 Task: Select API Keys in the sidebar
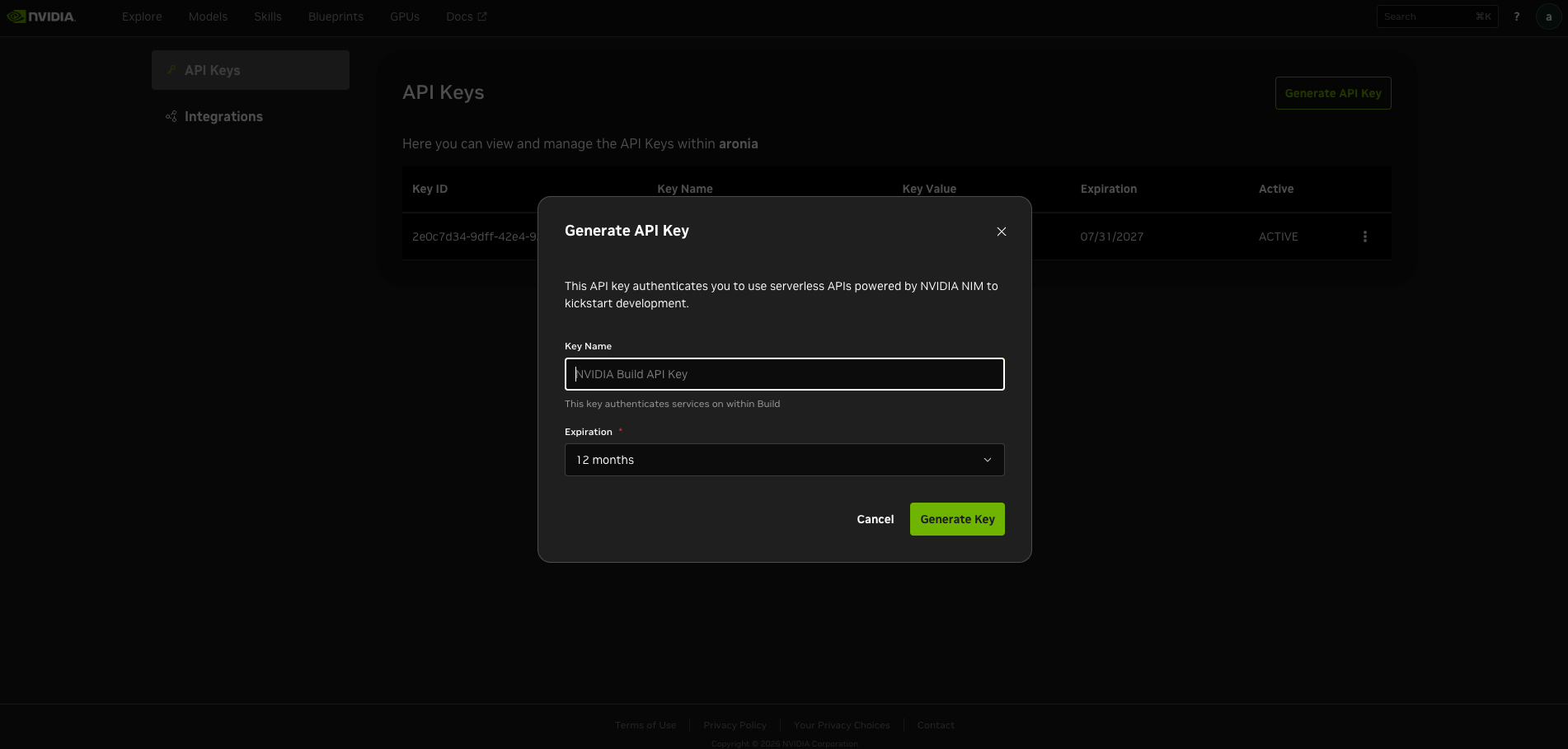(251, 70)
